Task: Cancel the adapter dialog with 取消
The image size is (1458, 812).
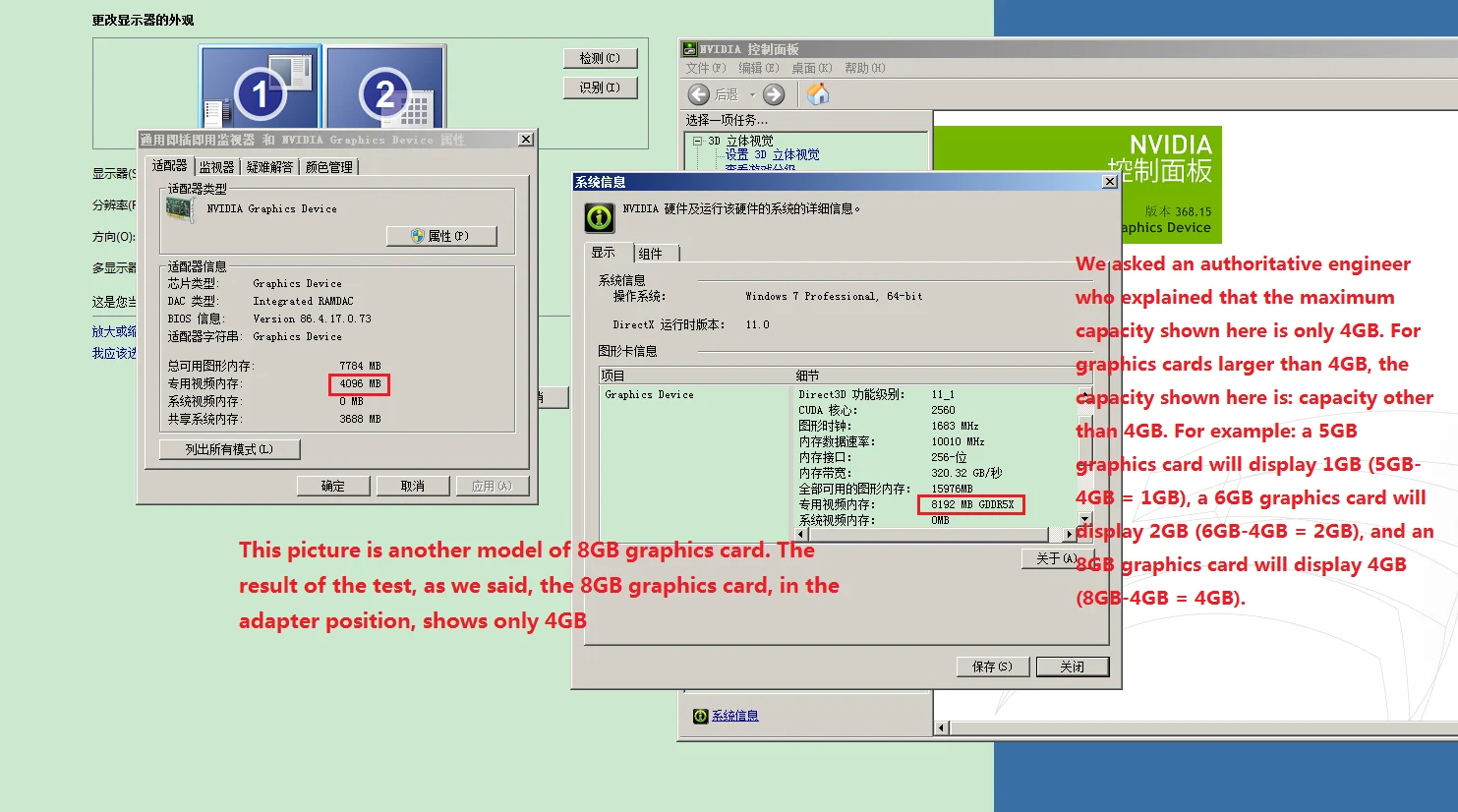Action: 413,486
